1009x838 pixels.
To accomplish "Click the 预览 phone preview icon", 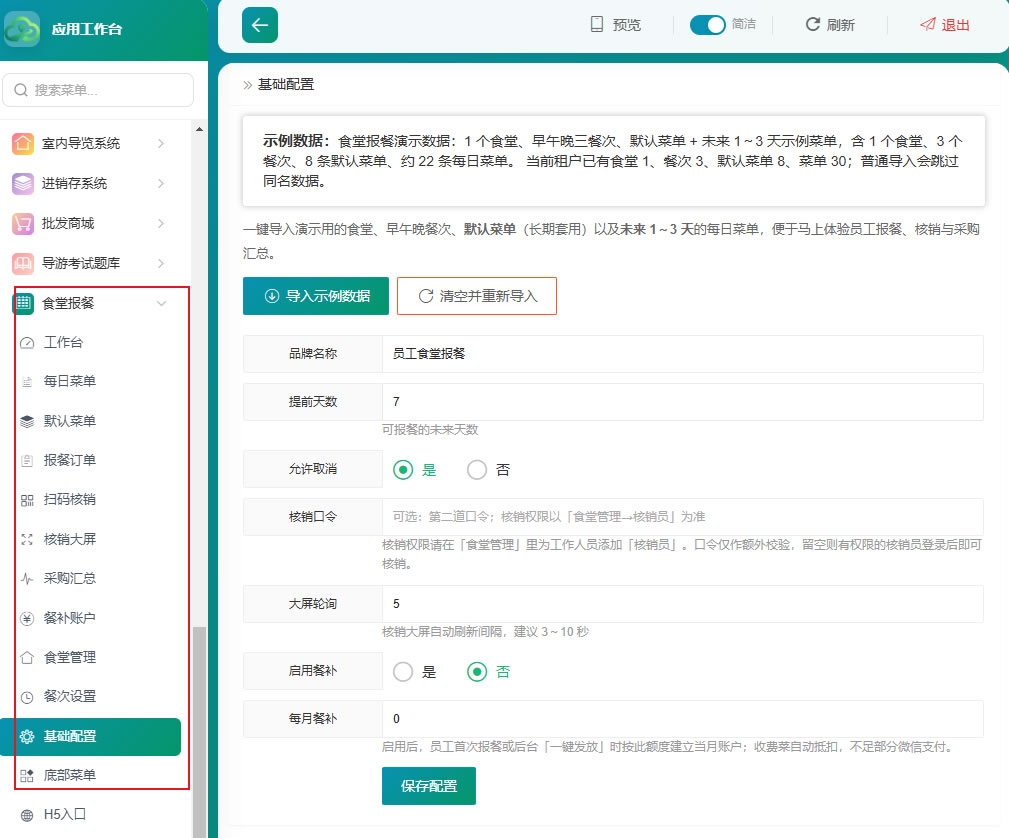I will coord(597,24).
